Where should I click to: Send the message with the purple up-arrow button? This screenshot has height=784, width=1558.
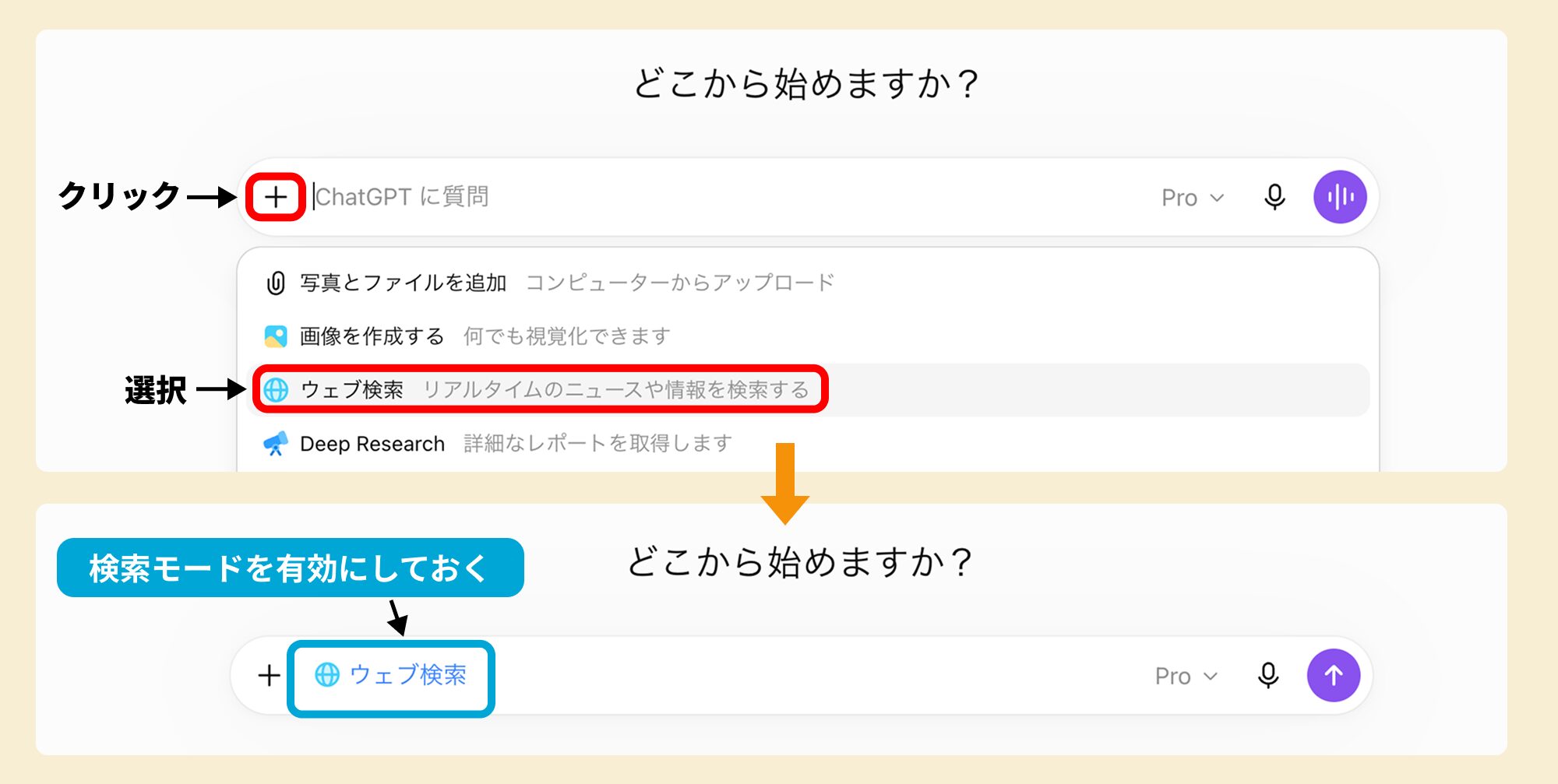tap(1334, 675)
